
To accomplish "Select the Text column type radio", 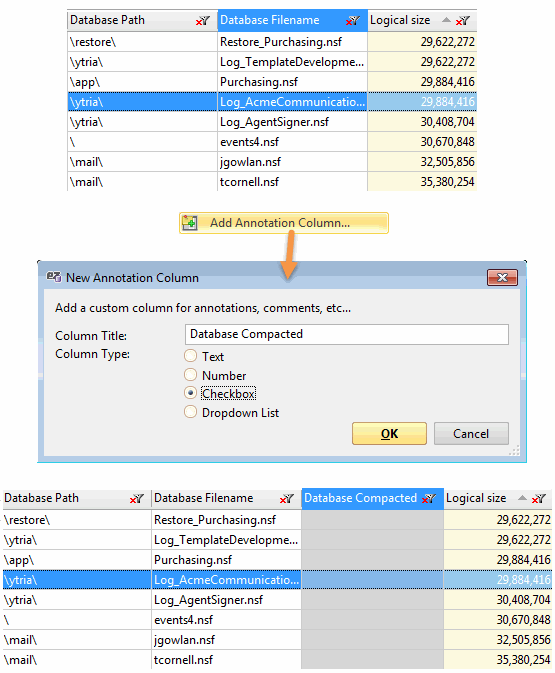I will [x=190, y=356].
